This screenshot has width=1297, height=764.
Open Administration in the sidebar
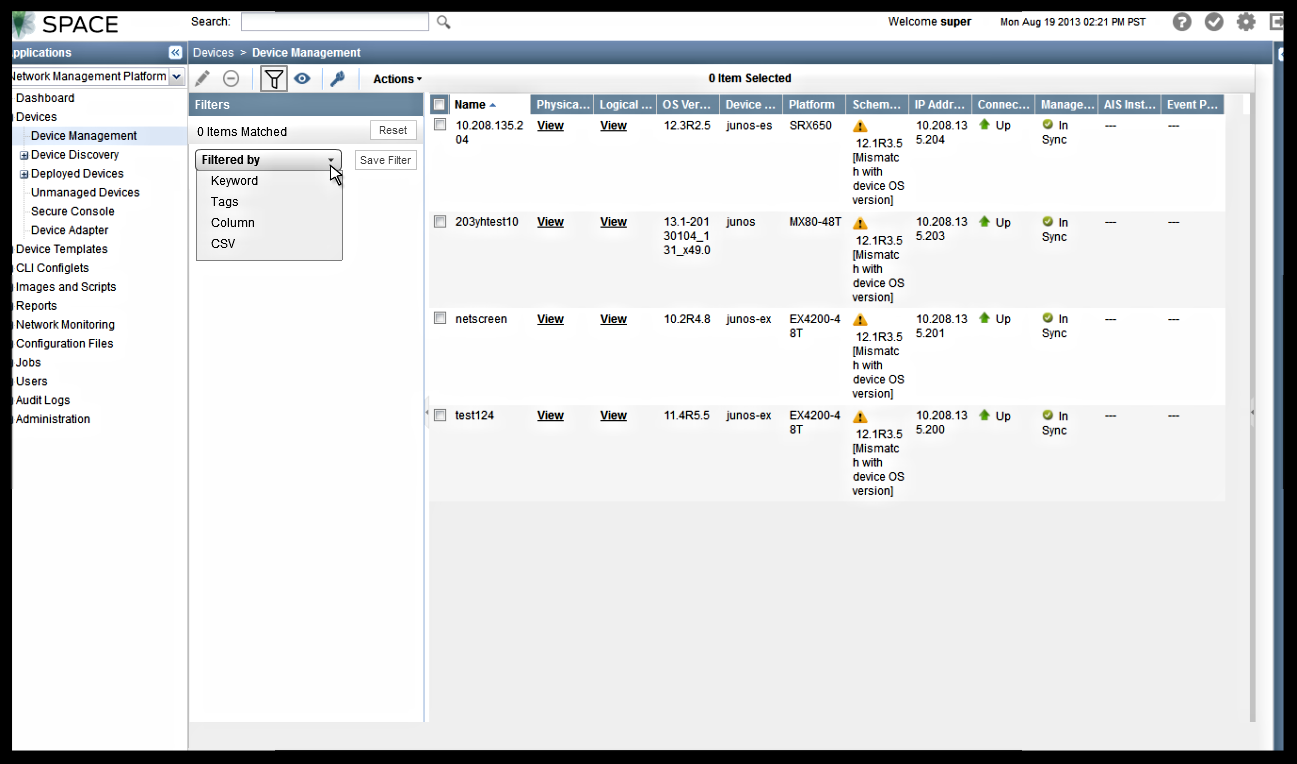[x=53, y=419]
